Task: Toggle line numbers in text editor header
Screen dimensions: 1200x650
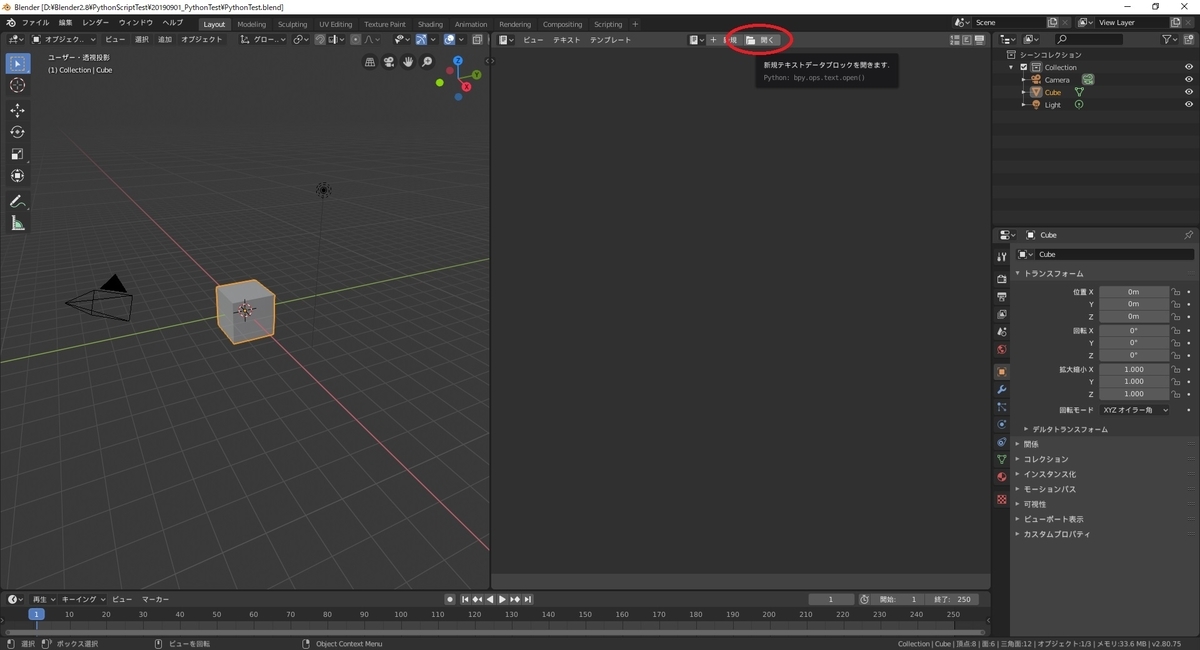Action: pyautogui.click(x=955, y=40)
